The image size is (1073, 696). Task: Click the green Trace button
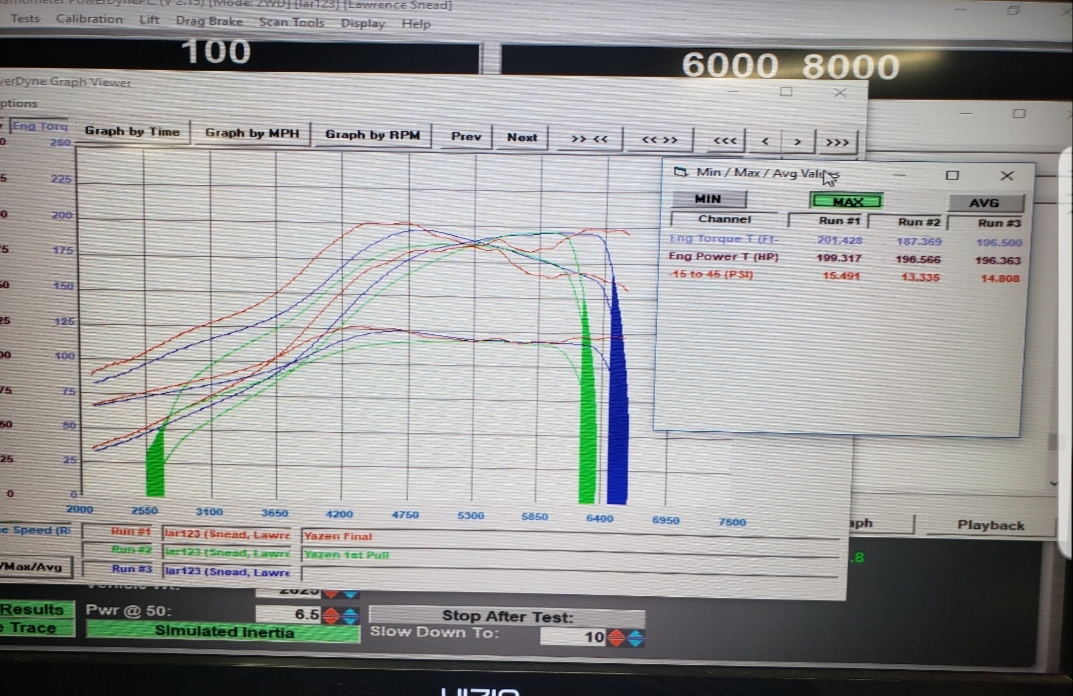click(x=36, y=628)
